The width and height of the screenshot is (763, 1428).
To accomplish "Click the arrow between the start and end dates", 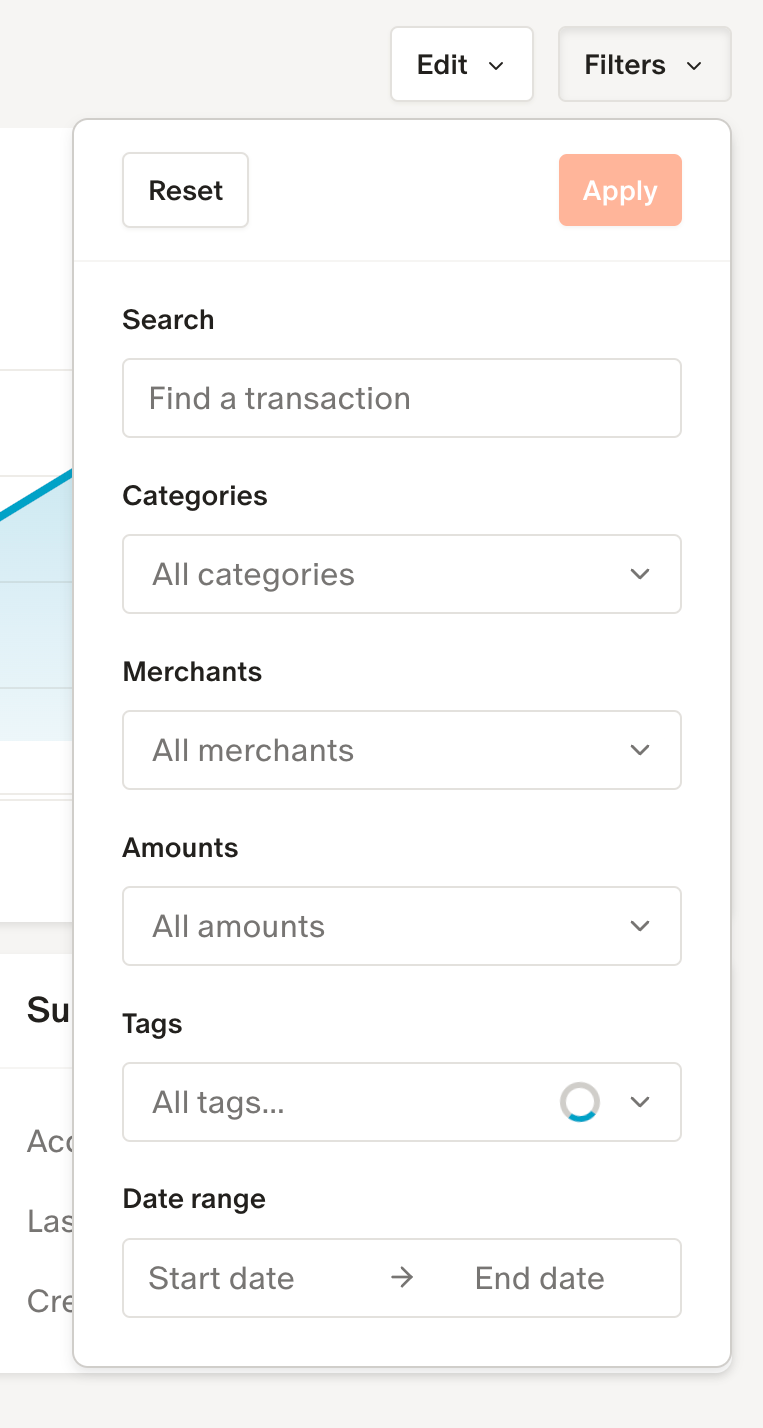I will point(402,1278).
